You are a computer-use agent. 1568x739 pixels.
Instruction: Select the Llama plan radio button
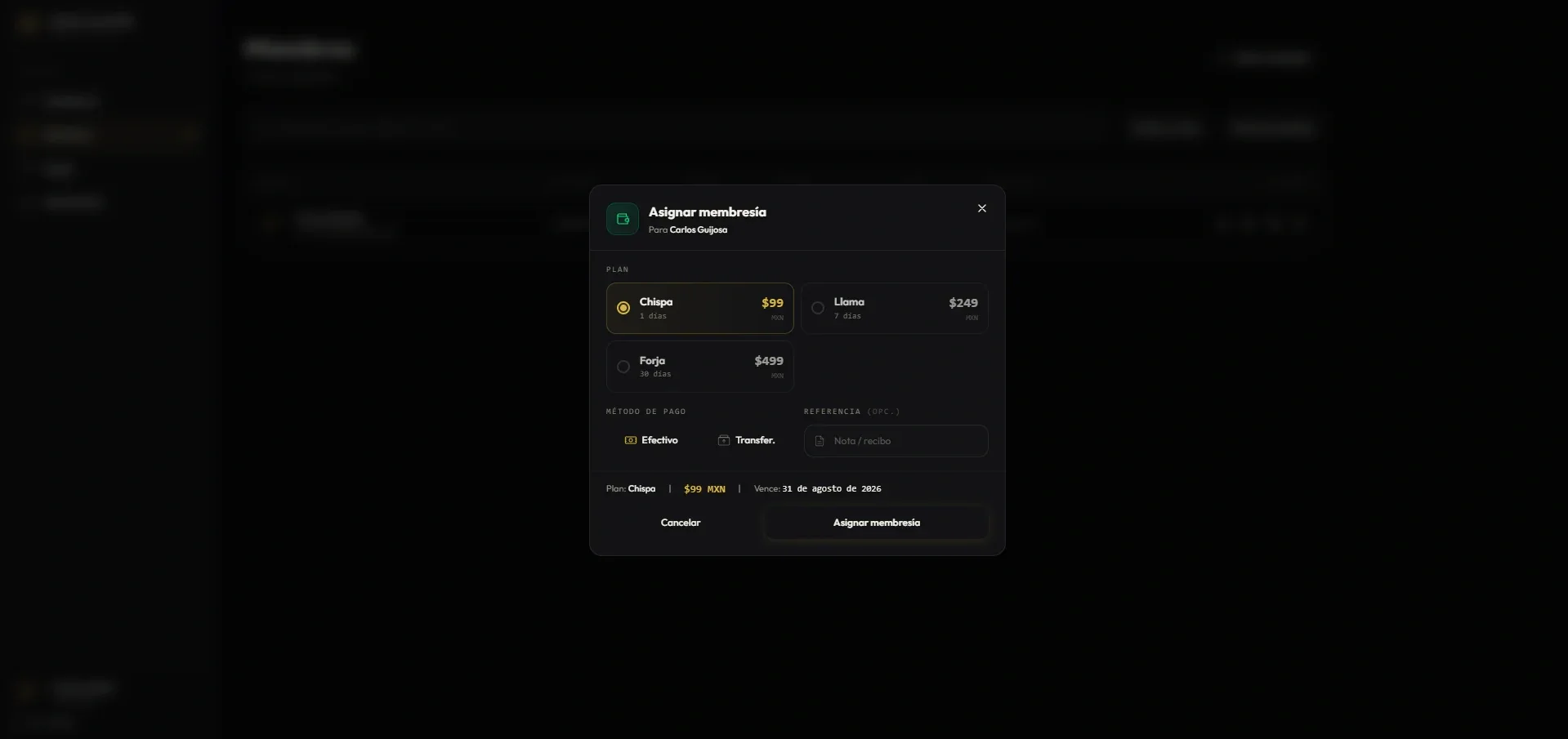point(818,308)
